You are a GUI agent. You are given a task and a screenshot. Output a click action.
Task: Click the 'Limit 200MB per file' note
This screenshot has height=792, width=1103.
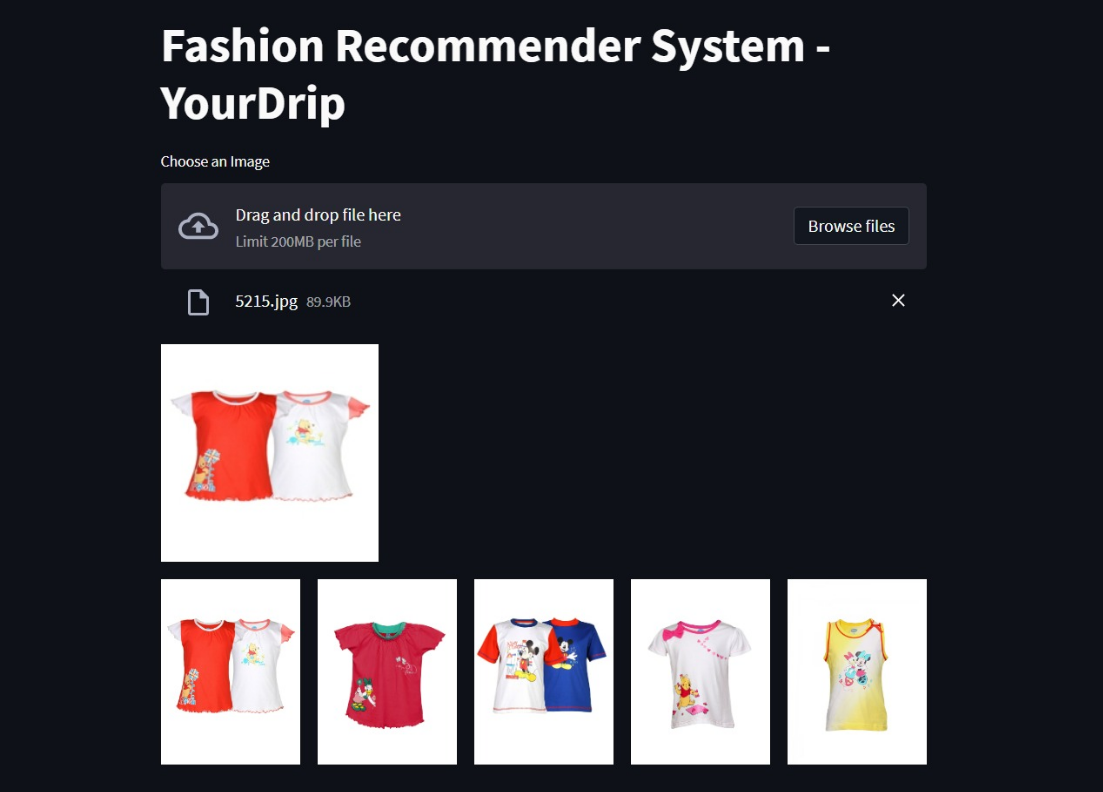[x=298, y=241]
